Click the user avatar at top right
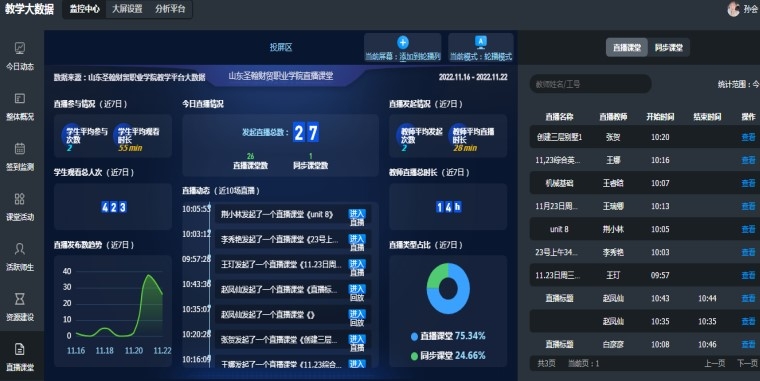 tap(734, 9)
